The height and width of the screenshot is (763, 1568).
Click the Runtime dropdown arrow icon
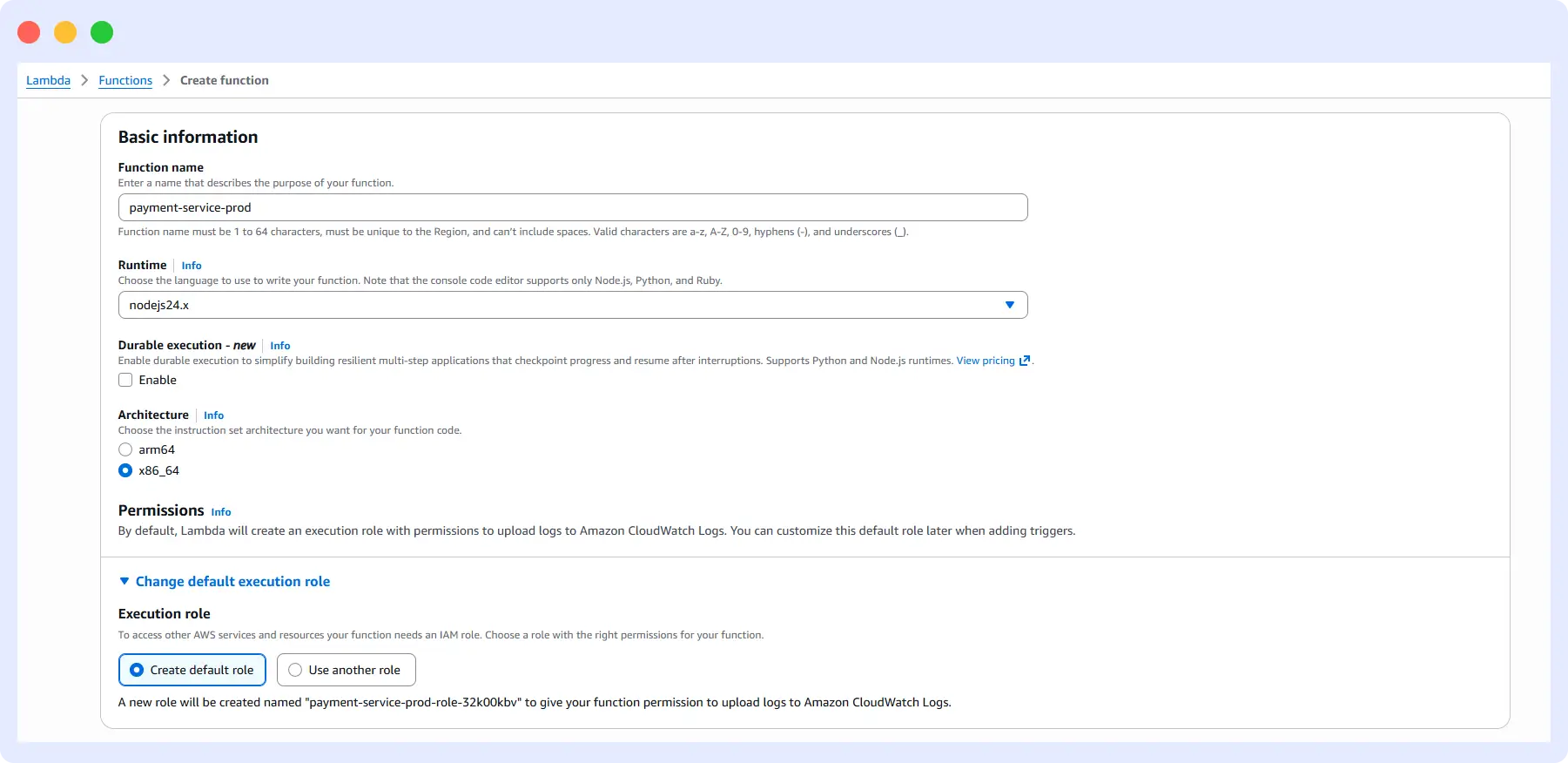[1010, 305]
